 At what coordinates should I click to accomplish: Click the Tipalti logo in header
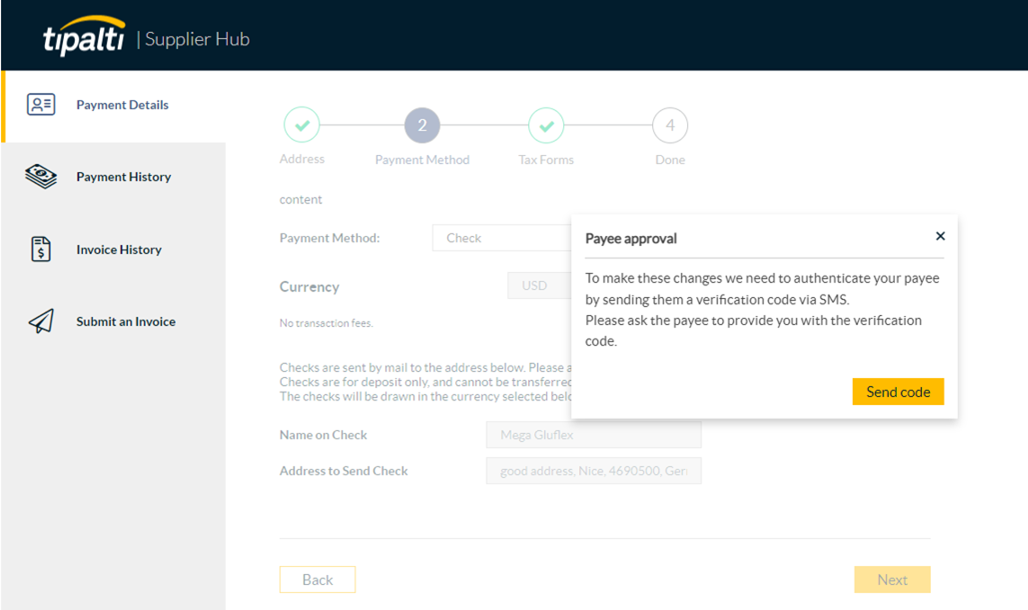click(x=84, y=35)
